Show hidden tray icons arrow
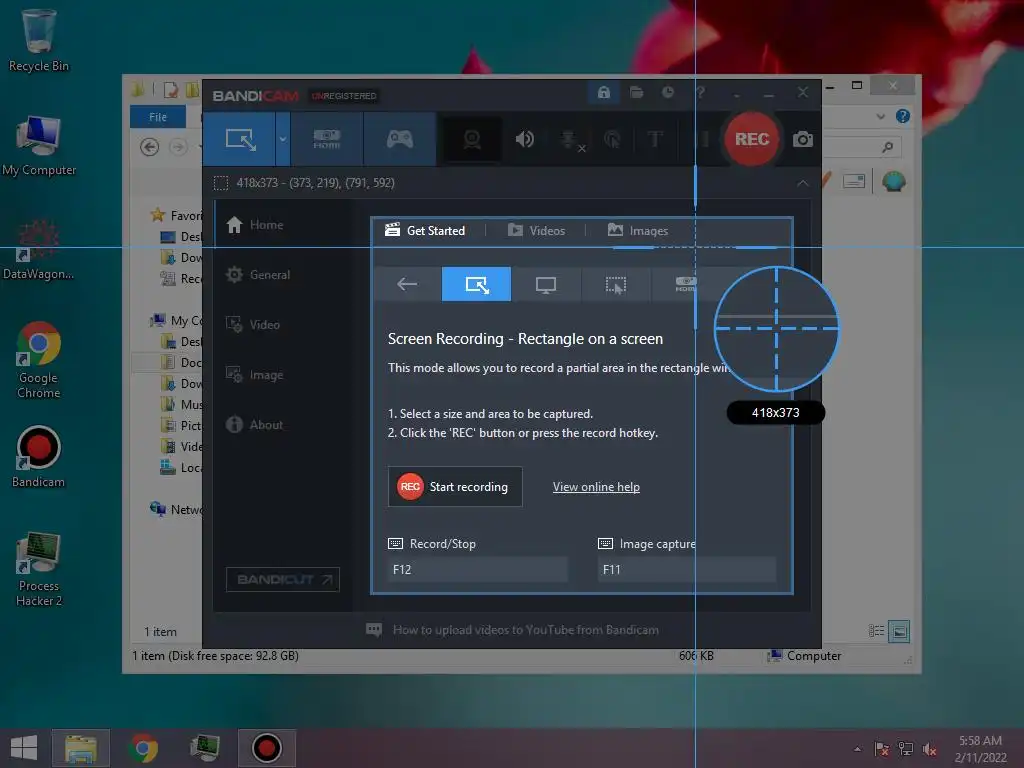Viewport: 1024px width, 768px height. point(857,749)
